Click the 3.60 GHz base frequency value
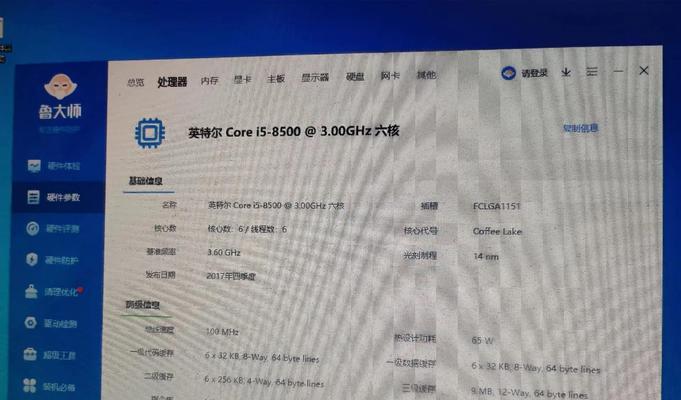Screen dimensions: 681x400 point(224,252)
